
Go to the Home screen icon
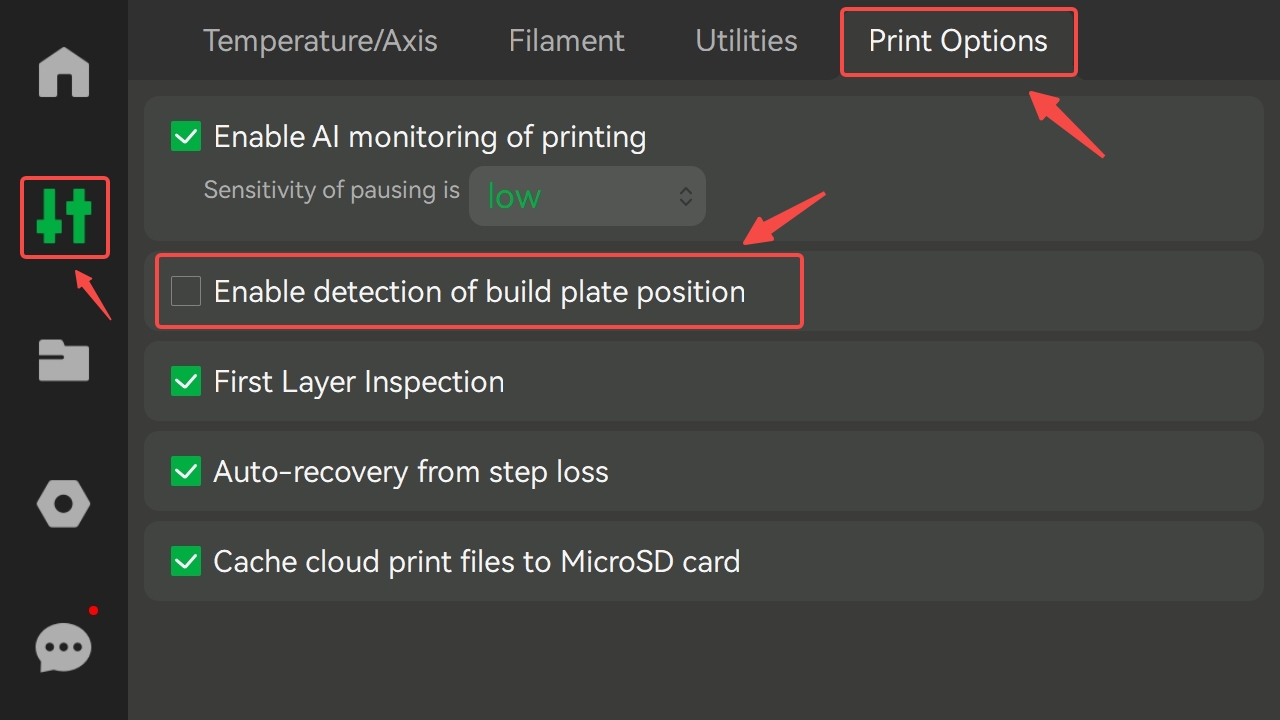(64, 73)
